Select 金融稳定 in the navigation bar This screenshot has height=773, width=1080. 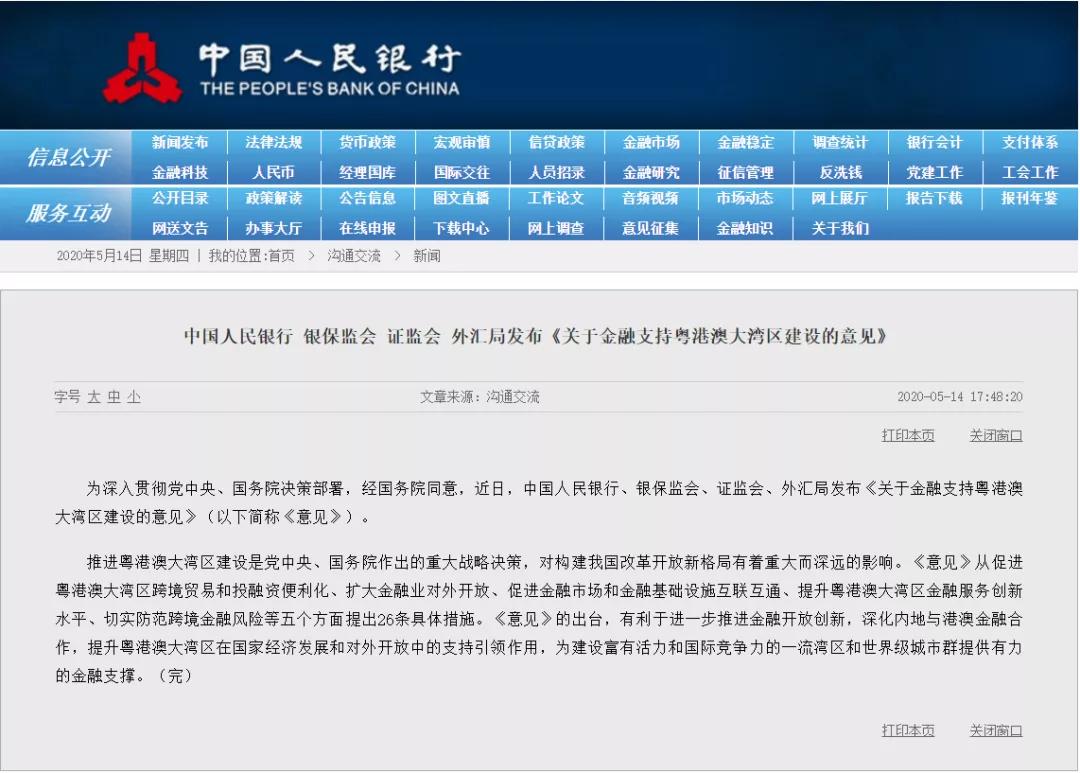[746, 142]
